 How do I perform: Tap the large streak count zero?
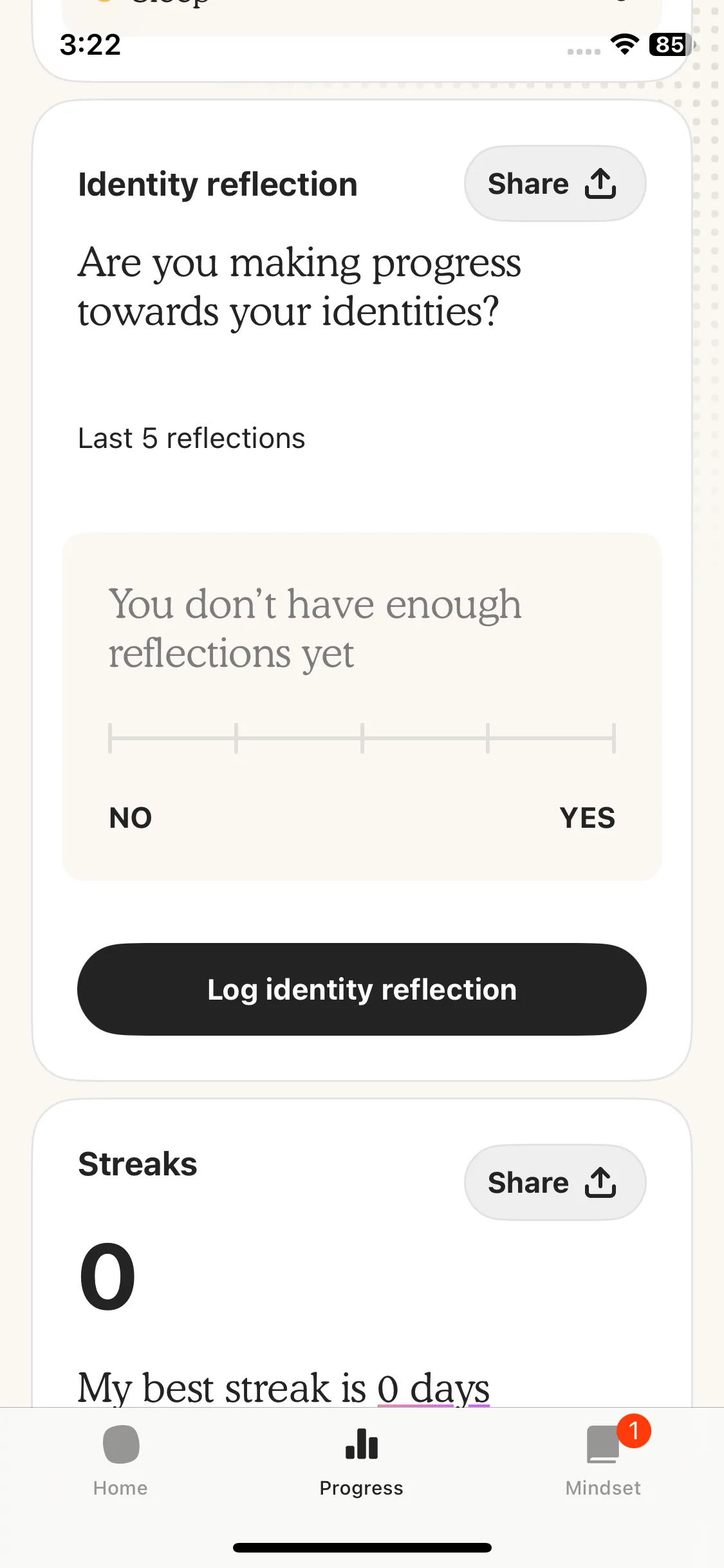click(x=107, y=1276)
